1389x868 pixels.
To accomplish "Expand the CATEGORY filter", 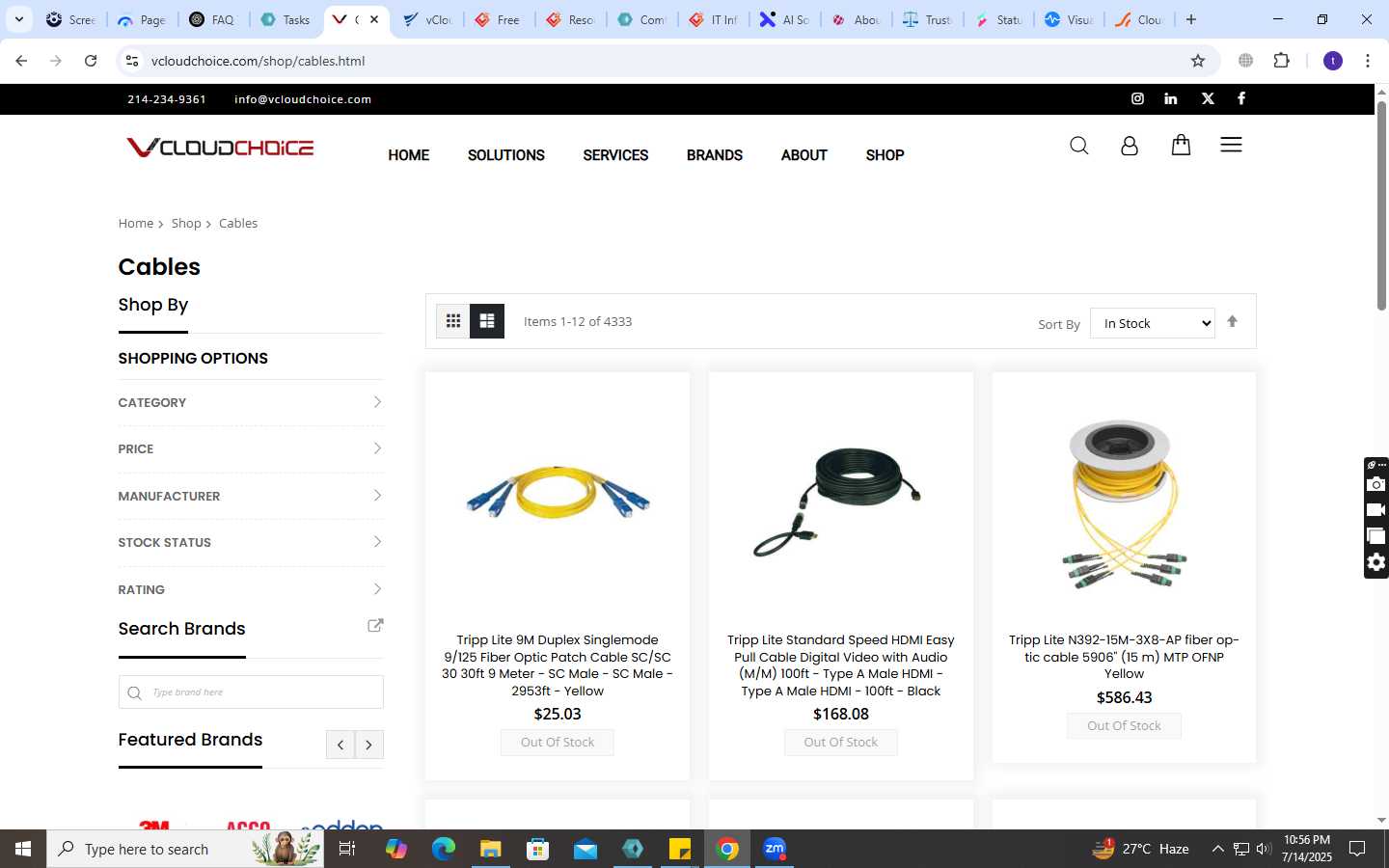I will click(251, 402).
